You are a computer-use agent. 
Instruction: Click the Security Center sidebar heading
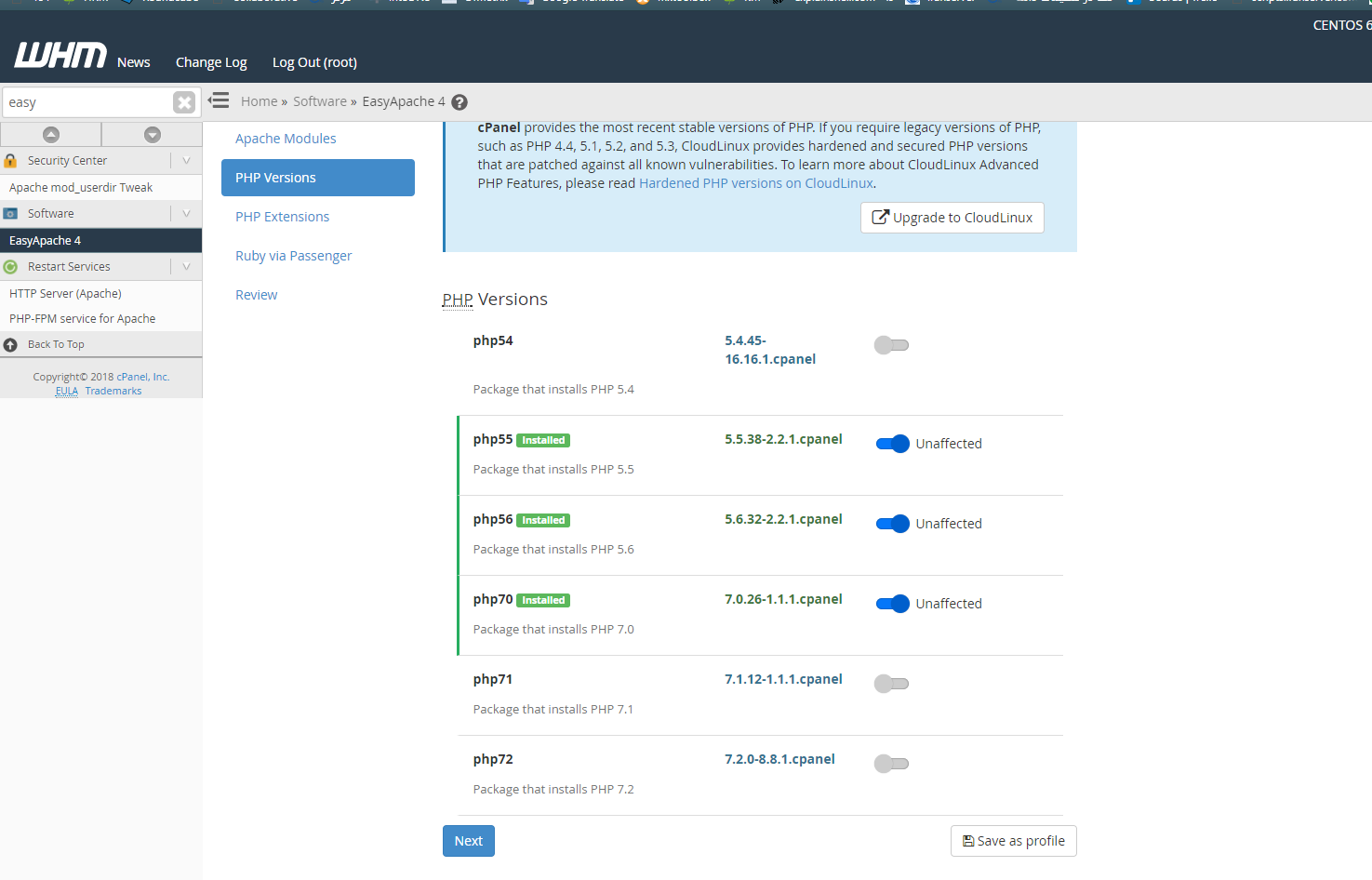[67, 161]
